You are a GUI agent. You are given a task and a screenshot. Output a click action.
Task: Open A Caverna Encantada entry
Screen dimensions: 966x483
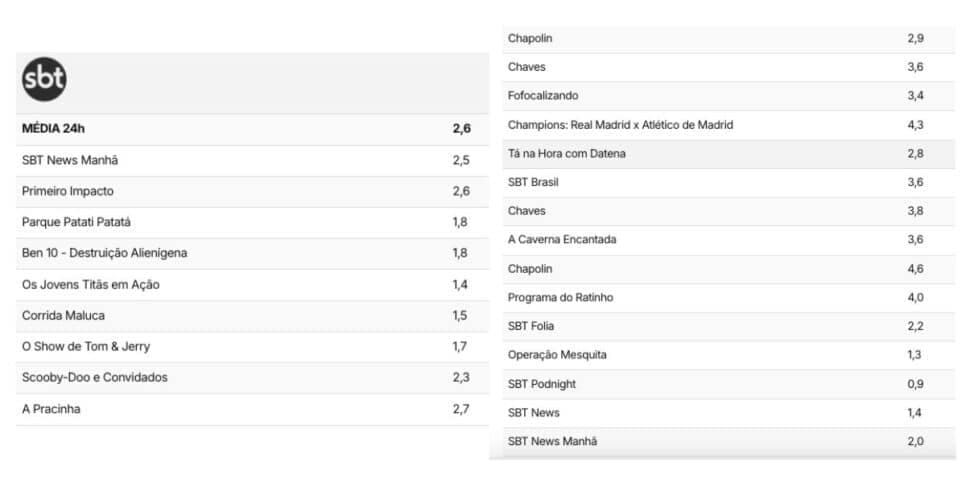coord(729,240)
